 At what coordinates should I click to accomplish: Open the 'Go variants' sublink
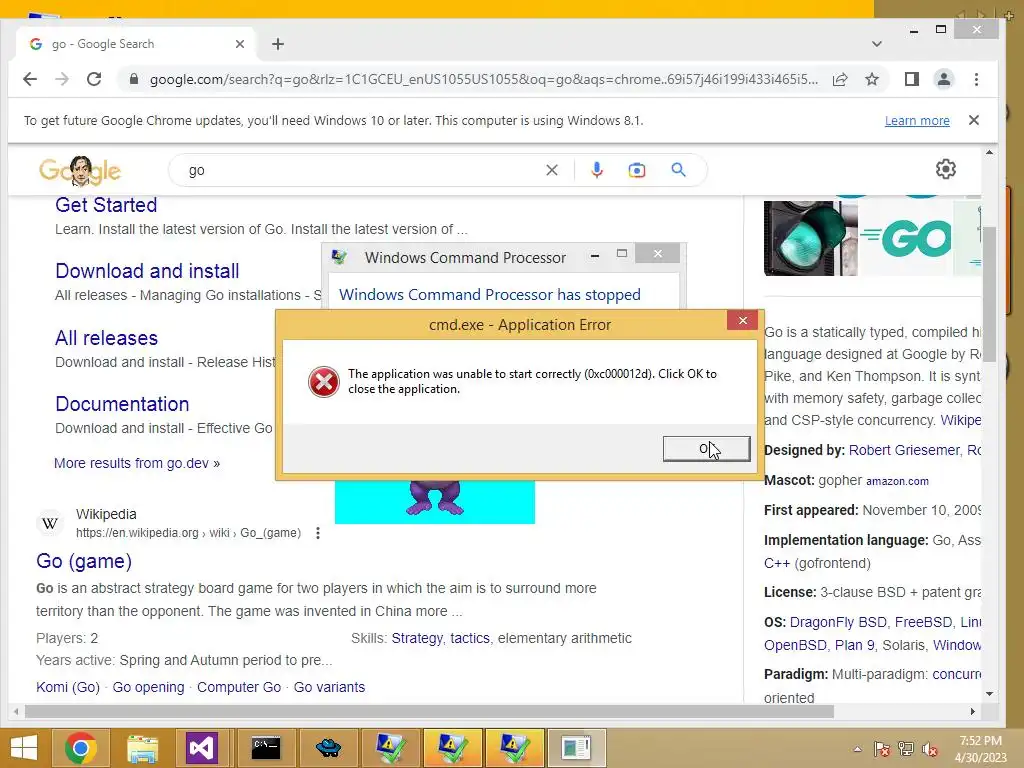329,687
